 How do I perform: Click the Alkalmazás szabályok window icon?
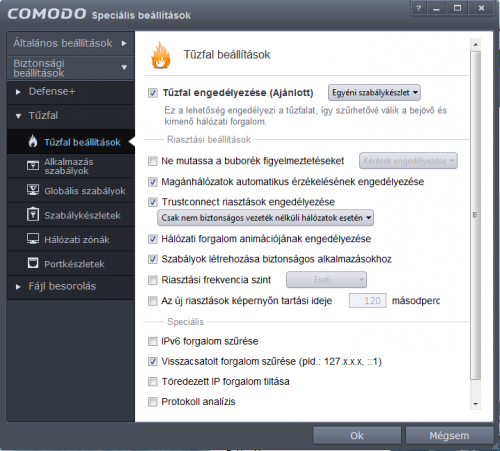[x=33, y=165]
